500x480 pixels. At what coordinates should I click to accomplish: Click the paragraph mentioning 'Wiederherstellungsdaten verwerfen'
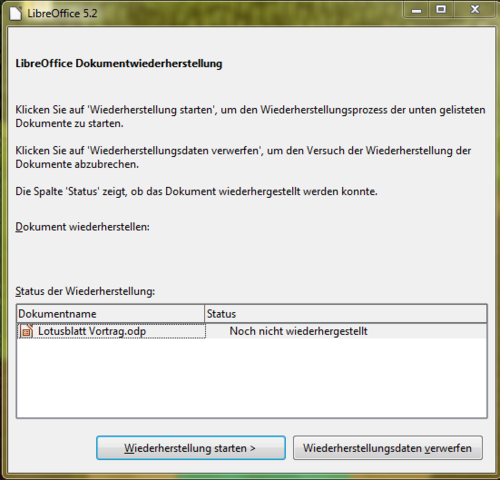click(x=243, y=157)
